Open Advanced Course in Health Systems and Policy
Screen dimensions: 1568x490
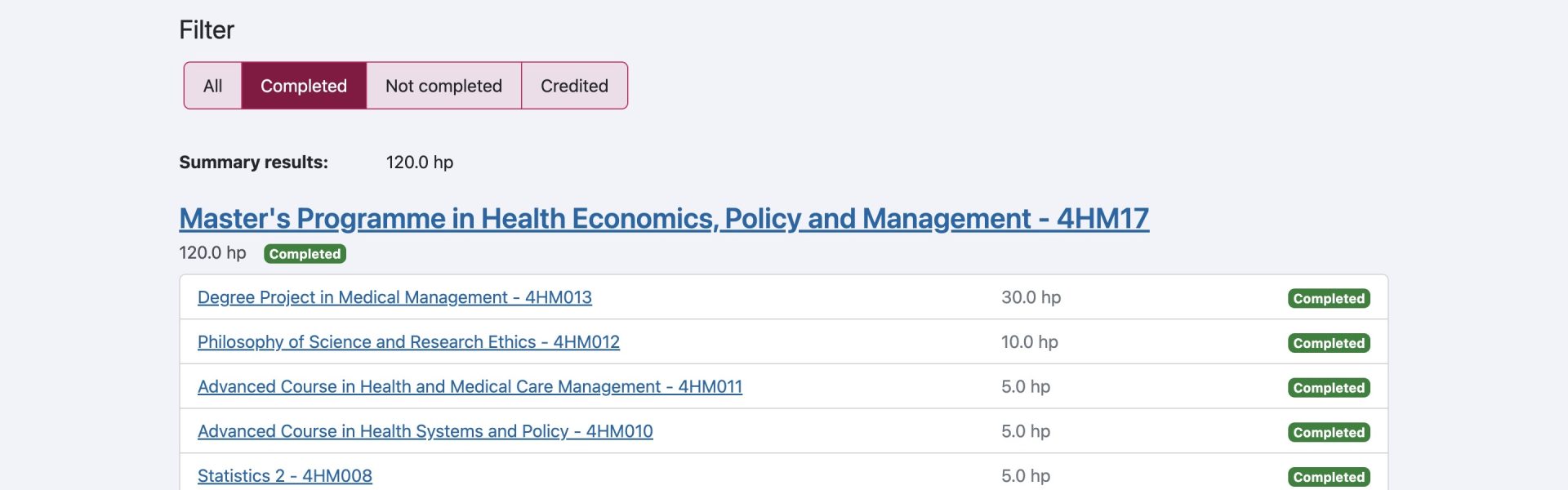click(425, 431)
